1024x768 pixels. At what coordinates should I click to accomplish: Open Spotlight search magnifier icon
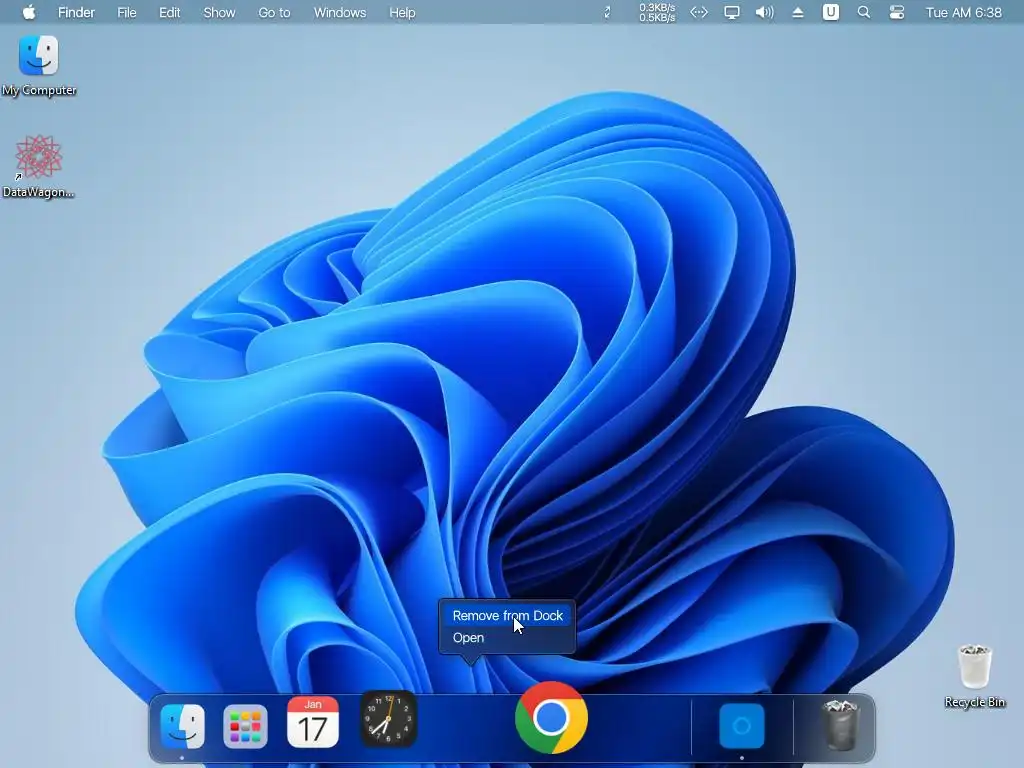pos(863,12)
